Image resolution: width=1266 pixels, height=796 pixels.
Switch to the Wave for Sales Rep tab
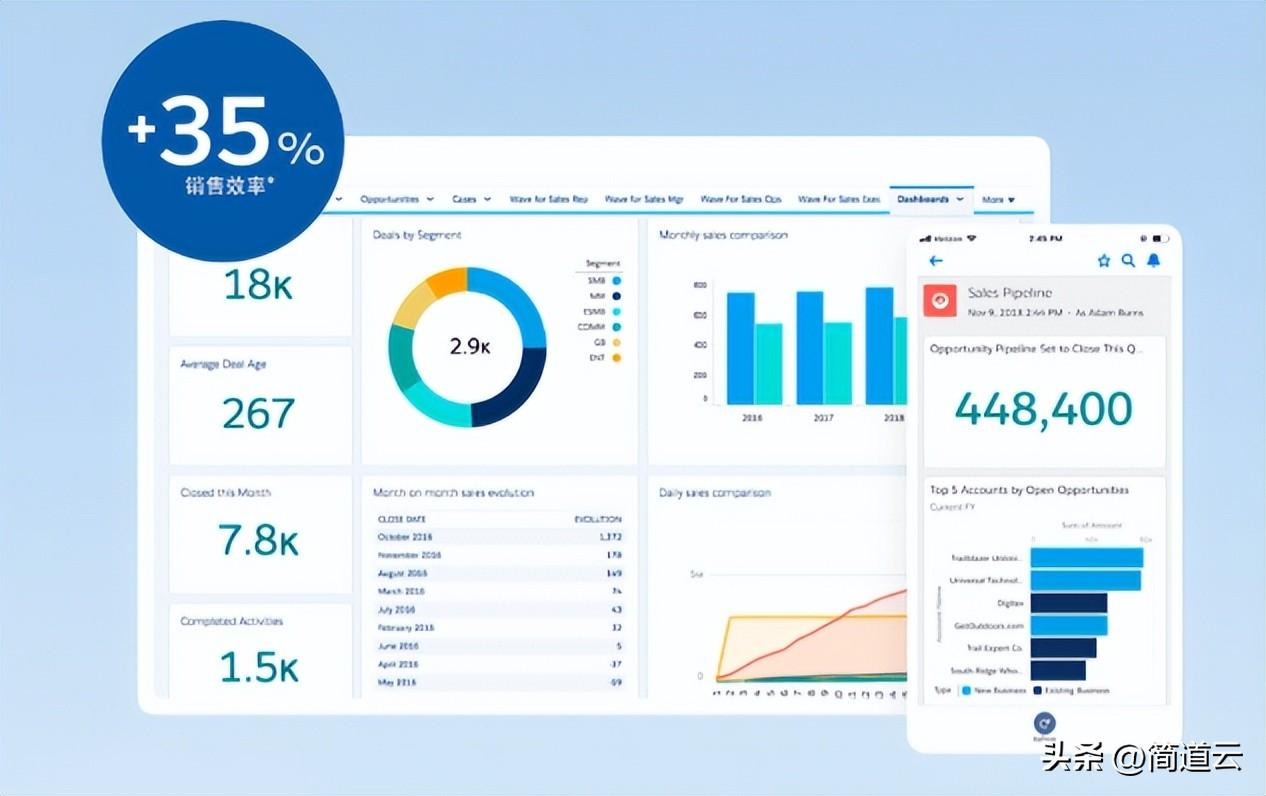pyautogui.click(x=548, y=200)
